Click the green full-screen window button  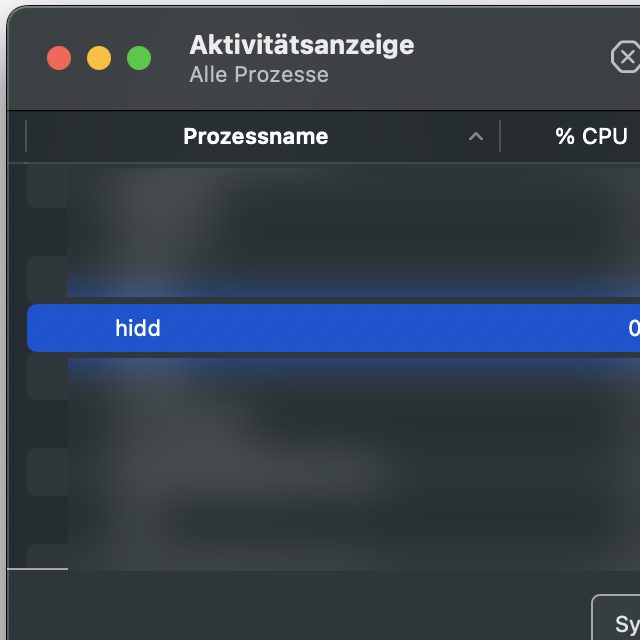(x=139, y=58)
